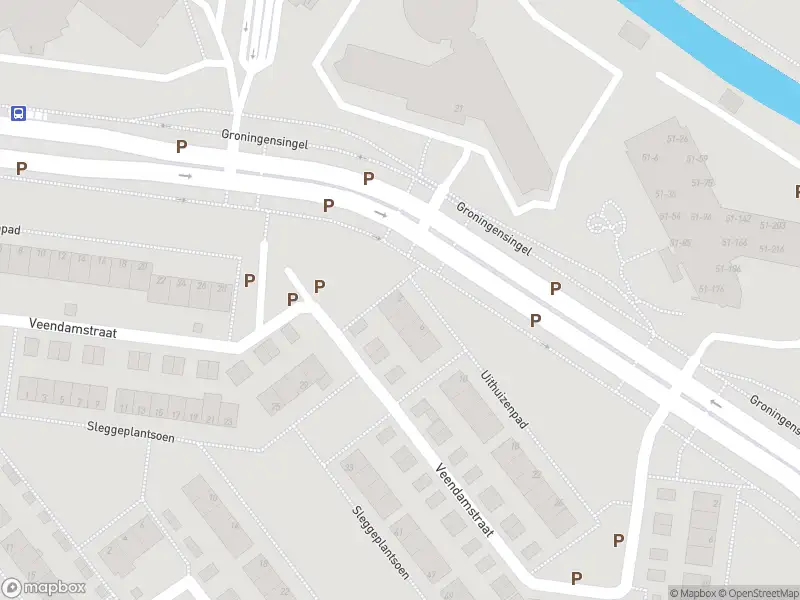The width and height of the screenshot is (800, 600).
Task: Click the horizontal Sleggeplantsoen label at left
Action: (x=131, y=432)
